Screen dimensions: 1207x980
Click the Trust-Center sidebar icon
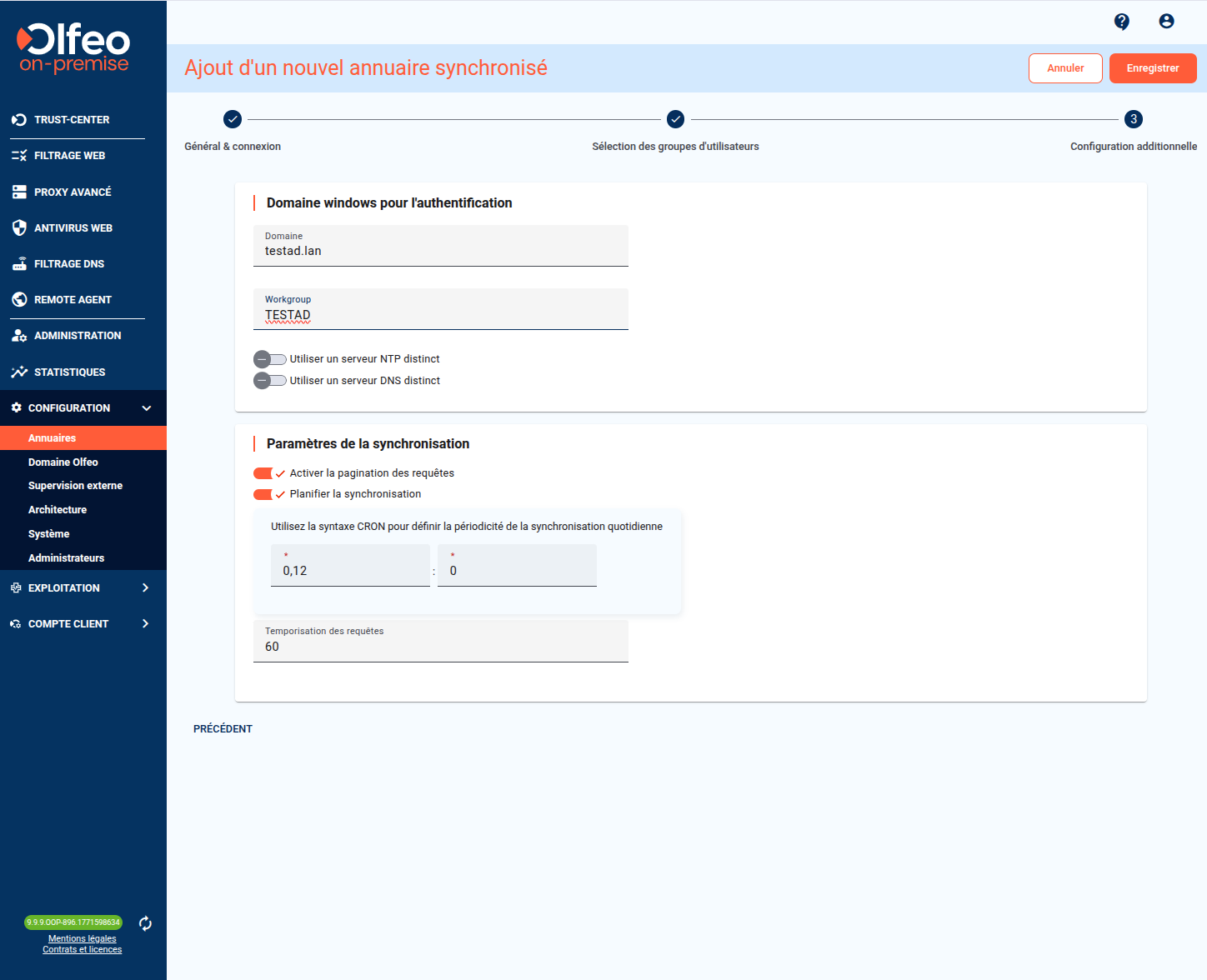[x=19, y=120]
